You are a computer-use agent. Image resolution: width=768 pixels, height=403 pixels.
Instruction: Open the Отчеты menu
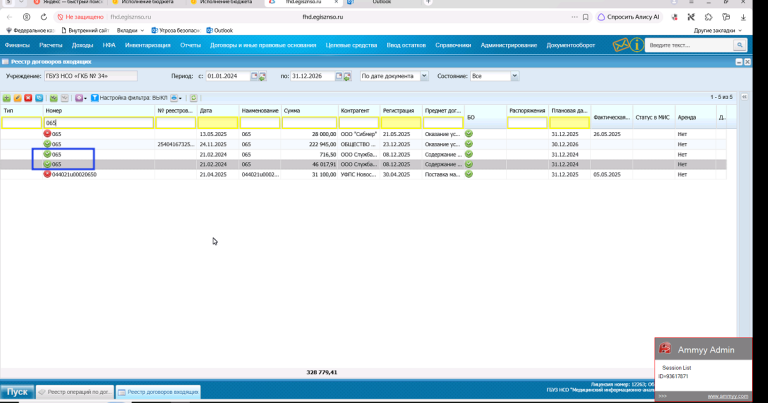click(x=190, y=45)
